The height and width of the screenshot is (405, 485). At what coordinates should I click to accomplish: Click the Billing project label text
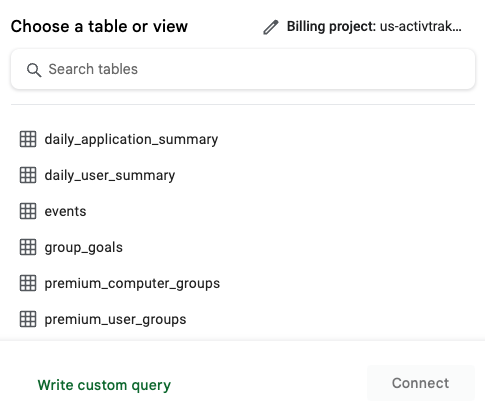tap(332, 27)
